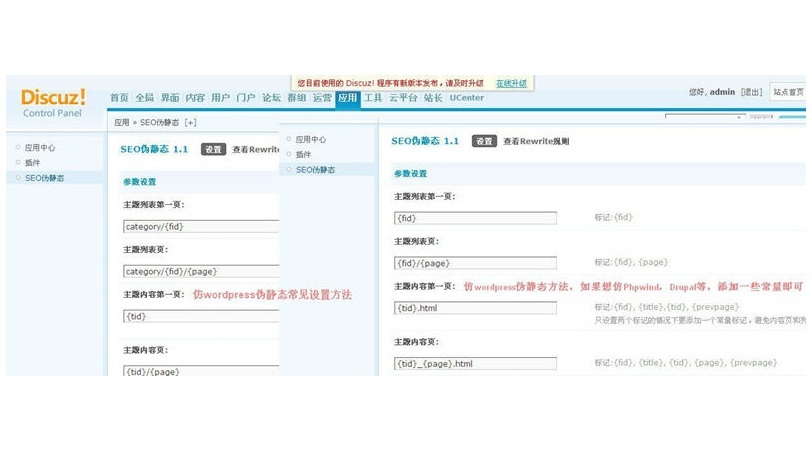Open the 内容 menu
Image resolution: width=812 pixels, height=451 pixels.
point(195,97)
